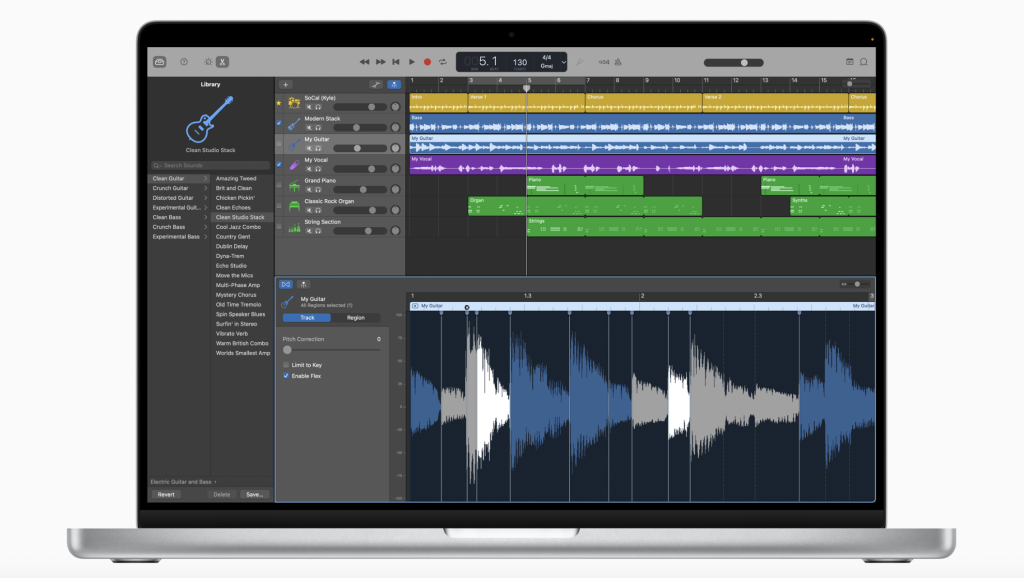The width and height of the screenshot is (1024, 578).
Task: Click the Revert button at bottom left
Action: (166, 494)
